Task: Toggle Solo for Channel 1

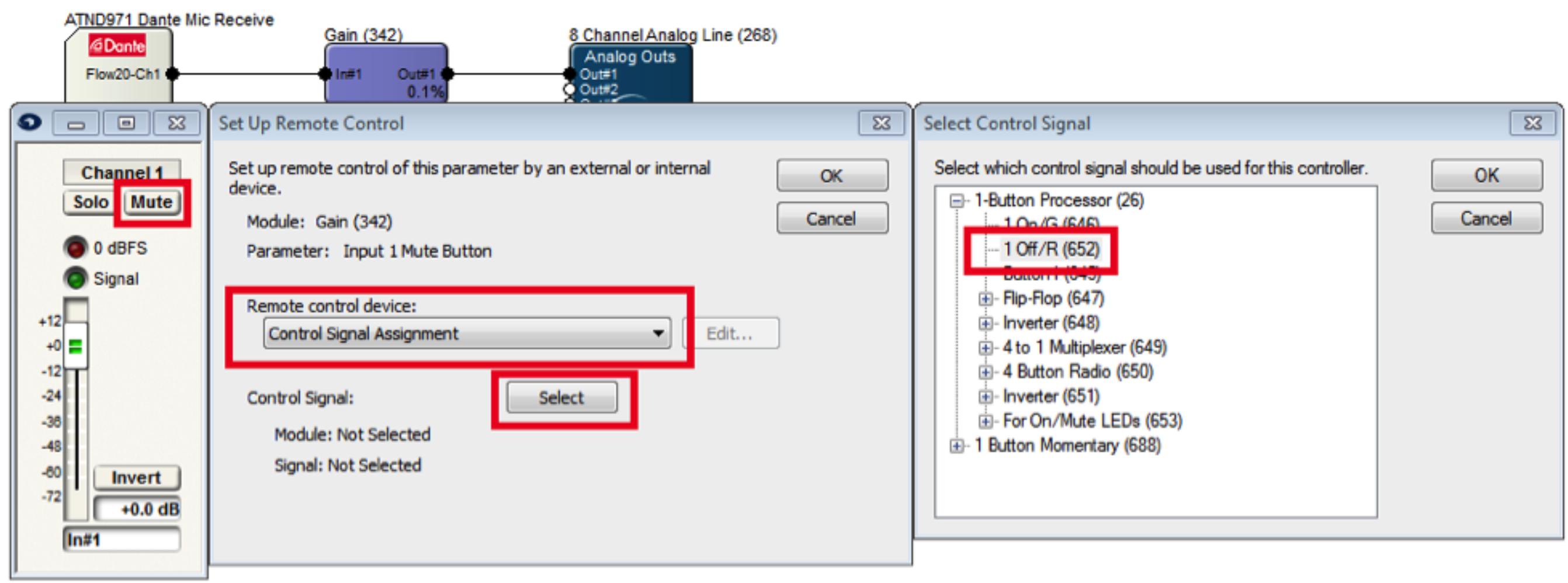Action: (x=91, y=202)
